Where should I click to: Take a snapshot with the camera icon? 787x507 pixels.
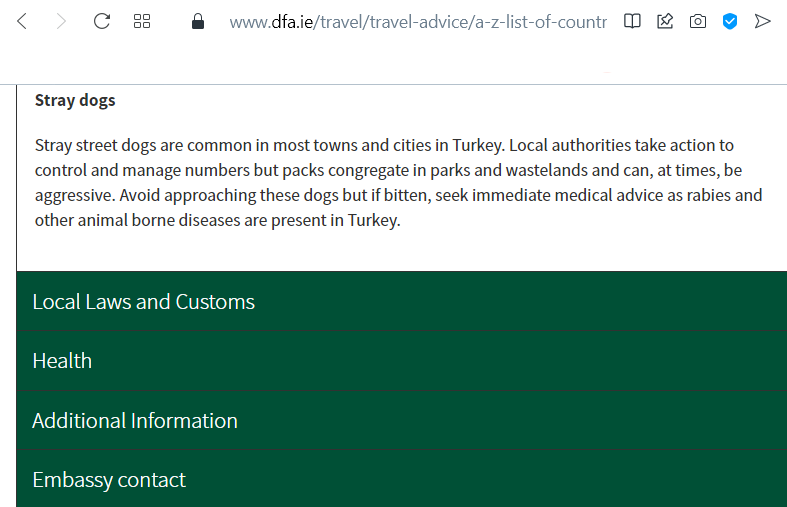click(698, 22)
